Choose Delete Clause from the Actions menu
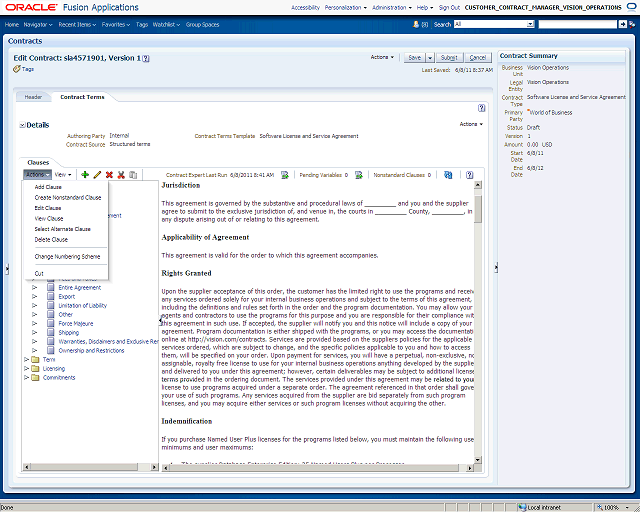This screenshot has width=640, height=512. pos(51,240)
